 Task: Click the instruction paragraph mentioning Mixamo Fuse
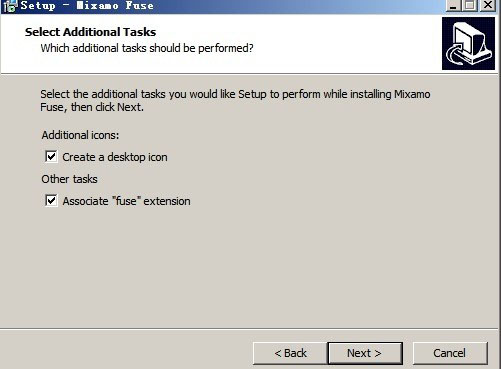coord(235,101)
